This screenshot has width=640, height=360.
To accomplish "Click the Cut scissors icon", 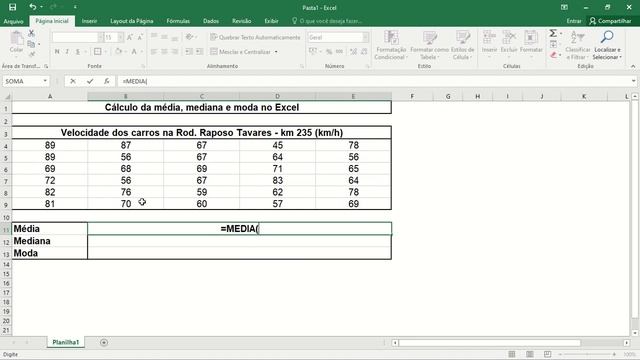I will [x=31, y=33].
